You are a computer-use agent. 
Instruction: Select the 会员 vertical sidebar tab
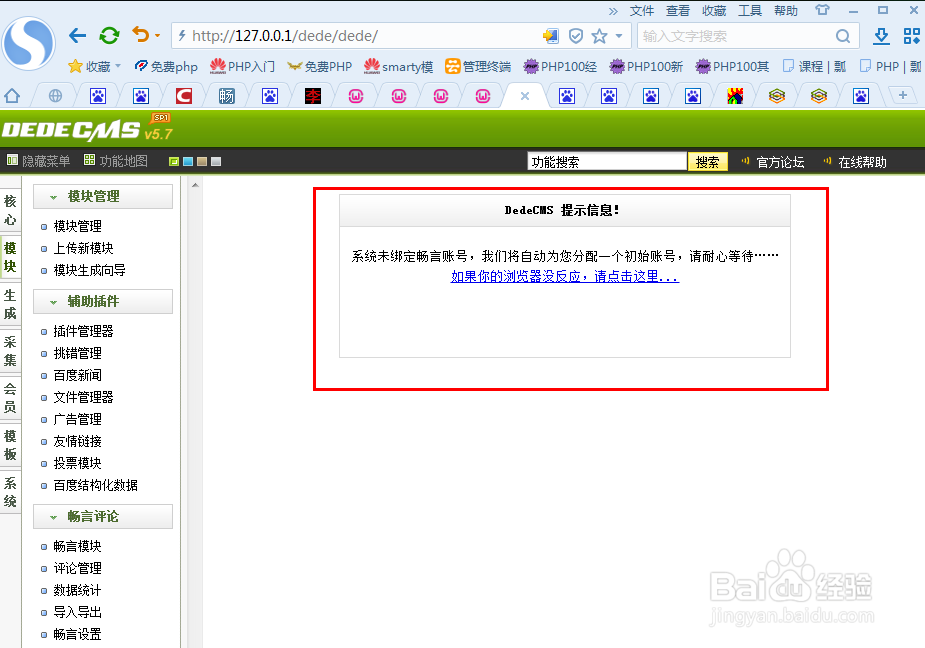tap(10, 398)
